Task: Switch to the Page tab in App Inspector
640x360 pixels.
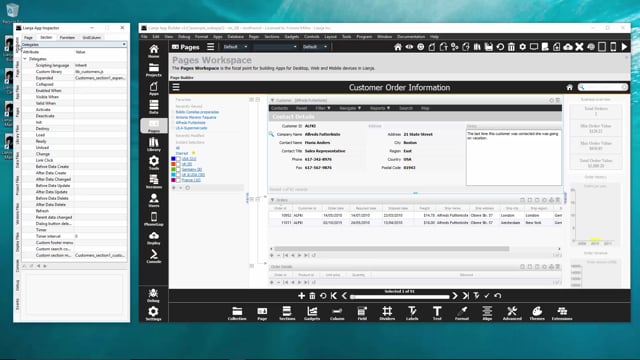Action: [x=28, y=38]
